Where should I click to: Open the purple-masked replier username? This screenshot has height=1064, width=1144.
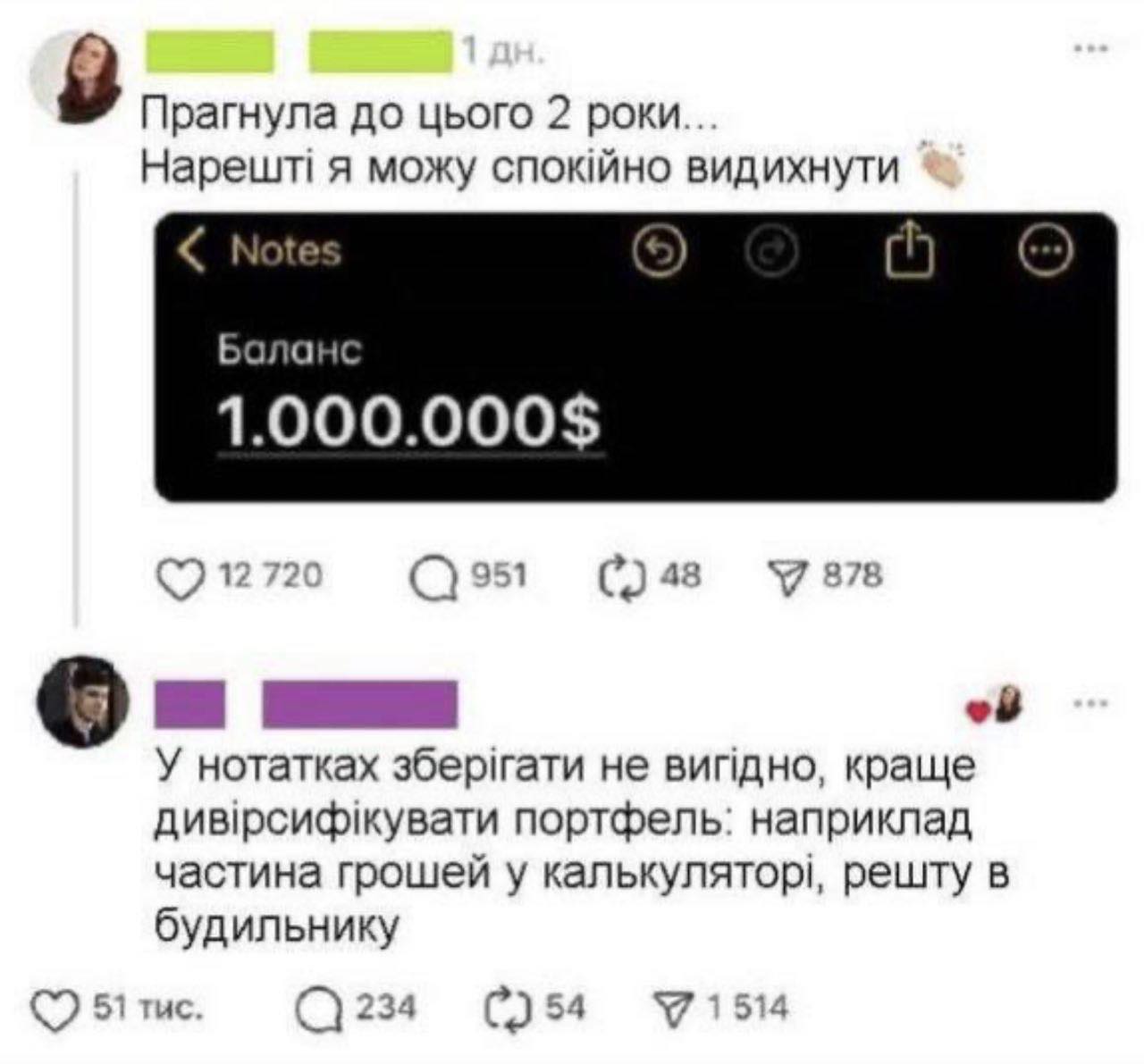(307, 703)
